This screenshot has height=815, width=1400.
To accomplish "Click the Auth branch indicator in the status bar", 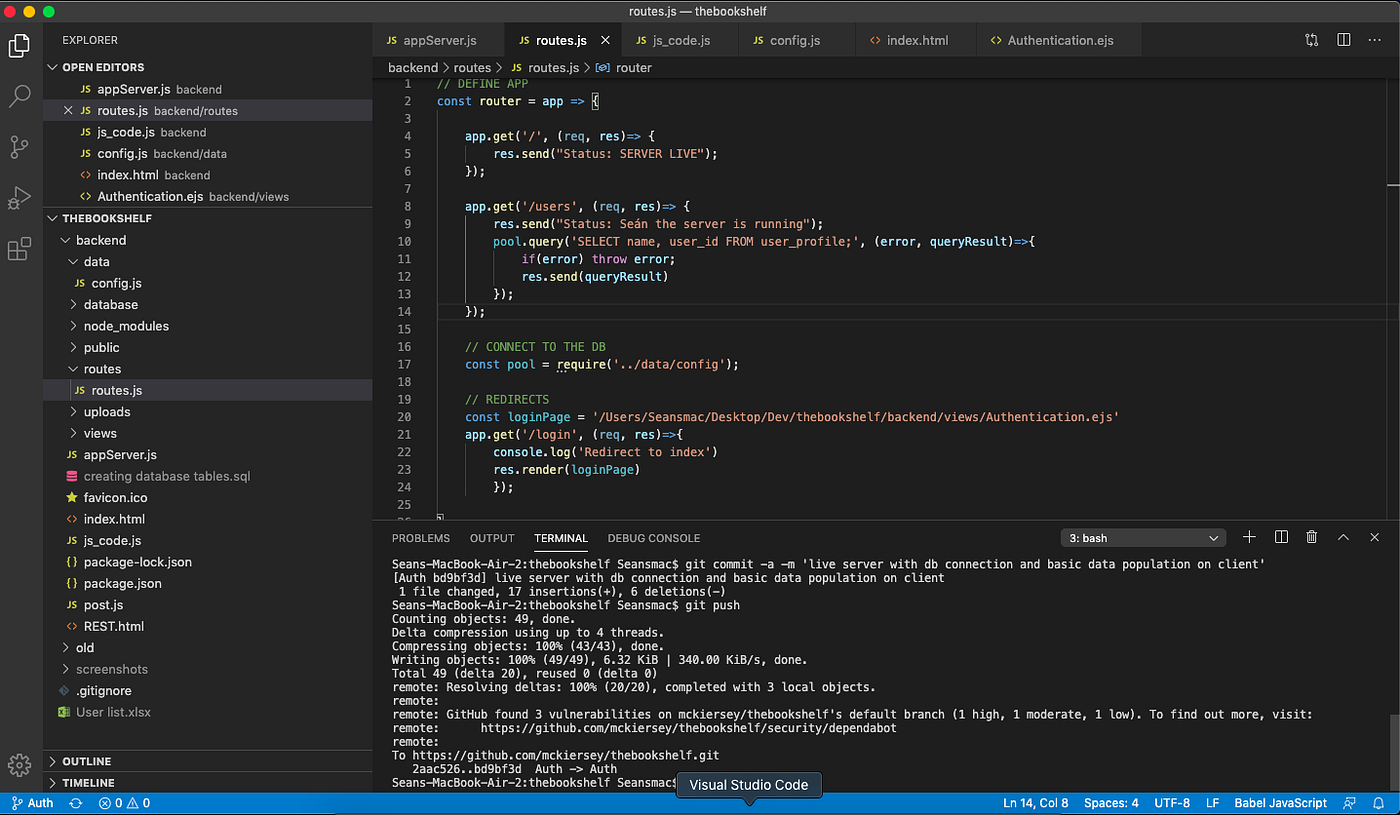I will coord(32,802).
